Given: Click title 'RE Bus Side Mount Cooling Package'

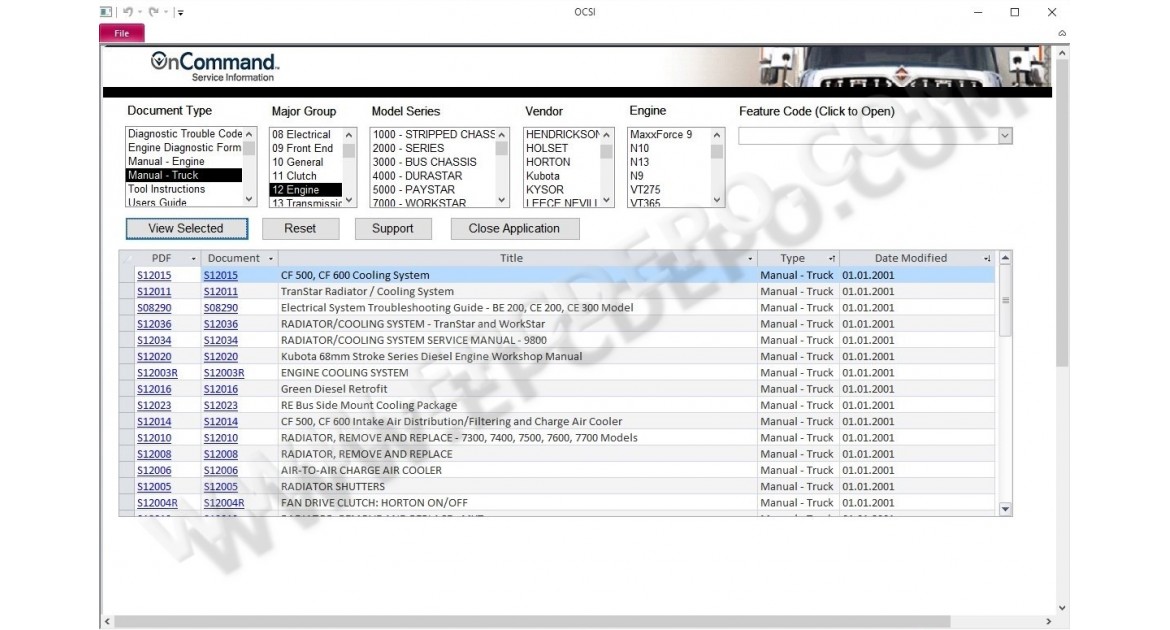Looking at the screenshot, I should (x=369, y=405).
